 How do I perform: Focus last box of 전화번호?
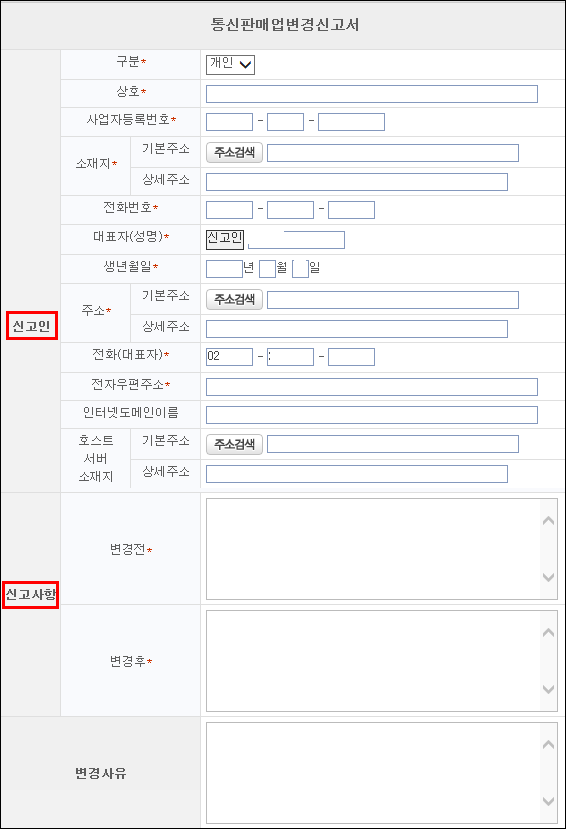(x=351, y=210)
